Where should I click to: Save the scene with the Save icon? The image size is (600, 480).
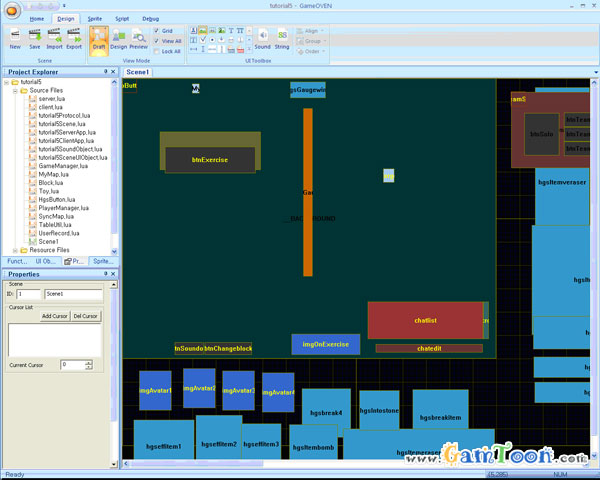tap(34, 38)
